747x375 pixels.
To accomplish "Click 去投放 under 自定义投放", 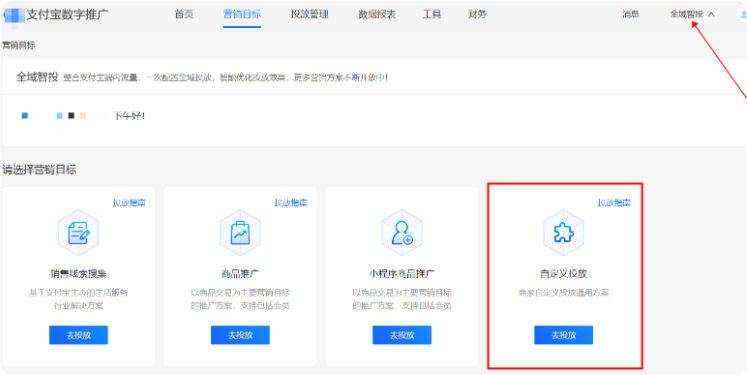I will coord(564,335).
